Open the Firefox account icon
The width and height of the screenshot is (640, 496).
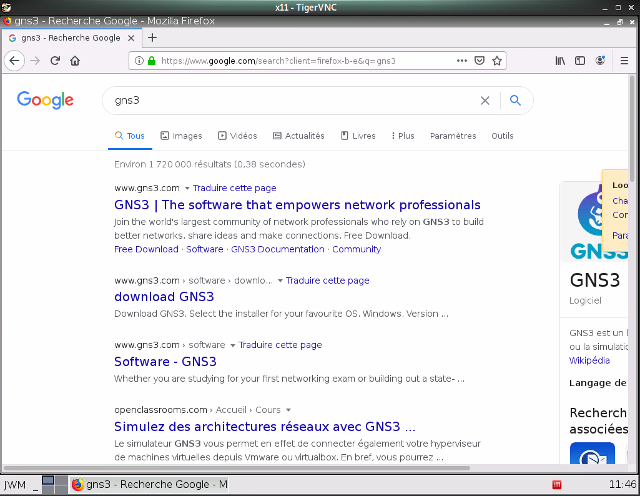600,61
